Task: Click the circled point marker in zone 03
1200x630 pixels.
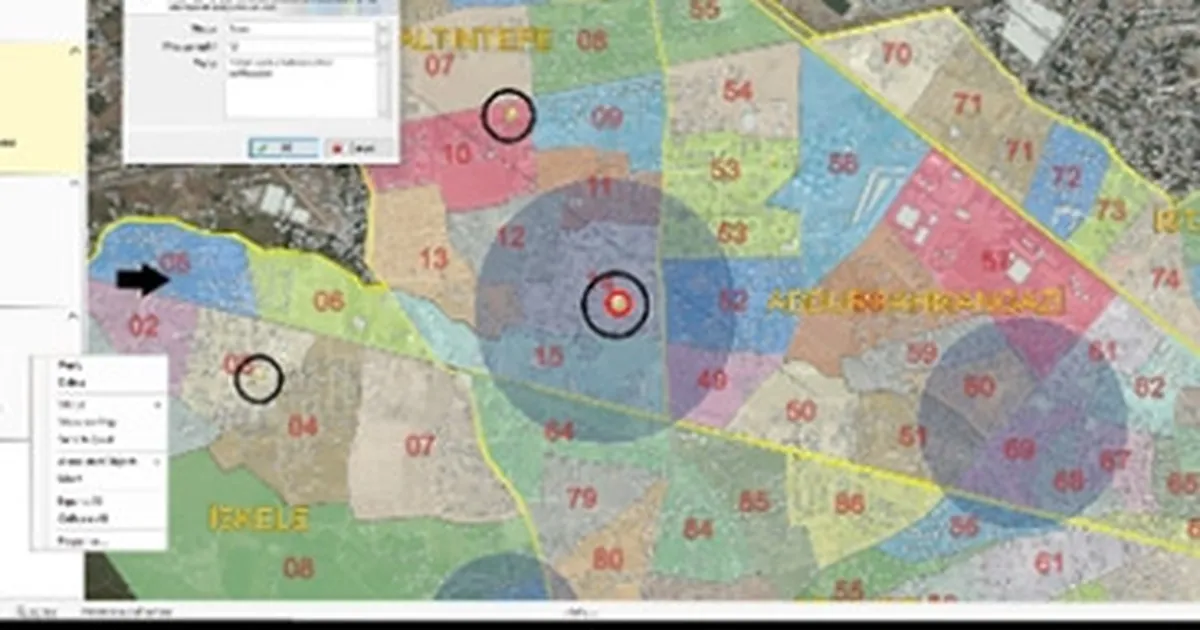Action: coord(259,379)
